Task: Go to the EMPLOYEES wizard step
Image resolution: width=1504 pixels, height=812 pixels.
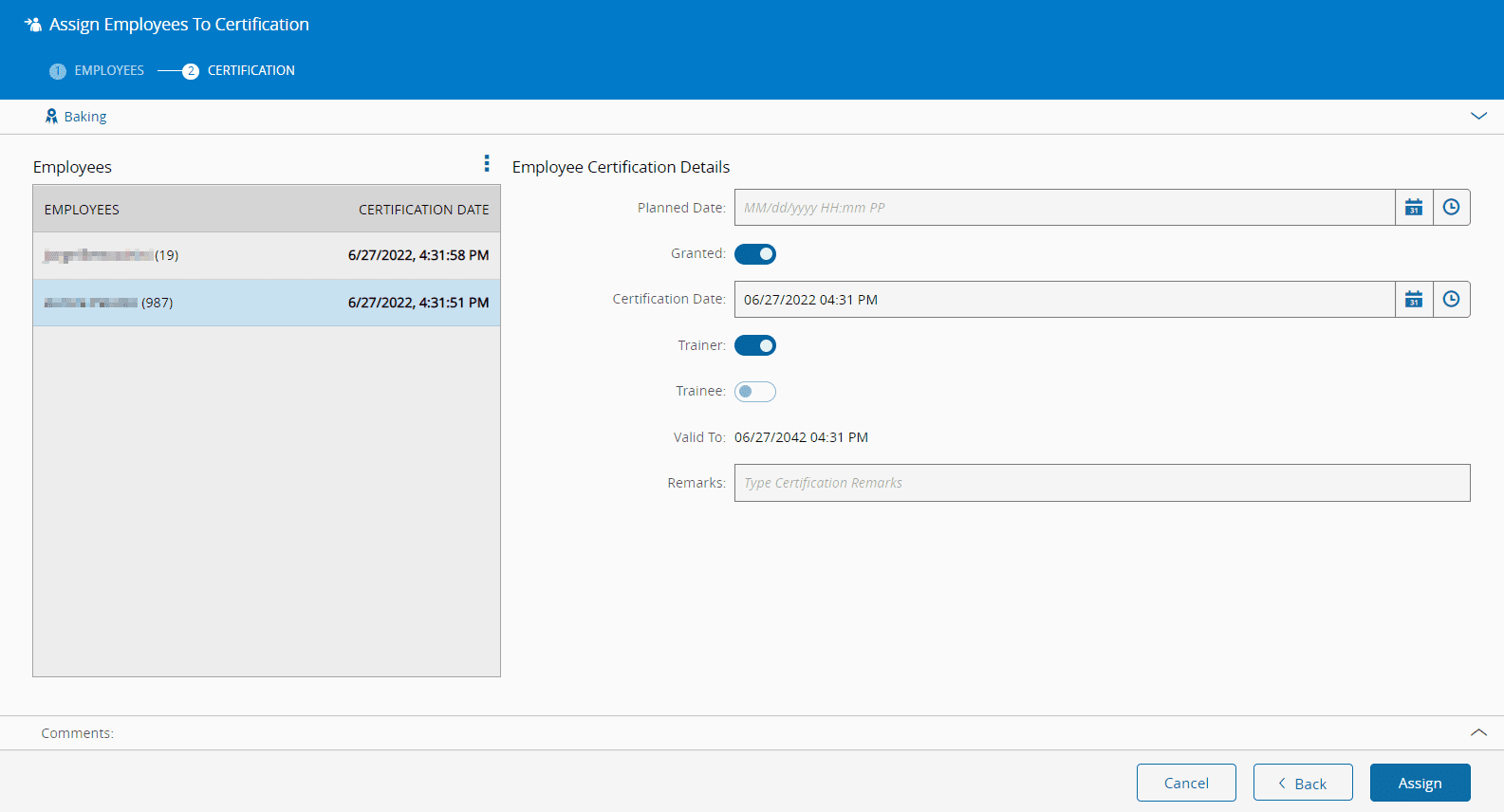Action: [x=109, y=71]
